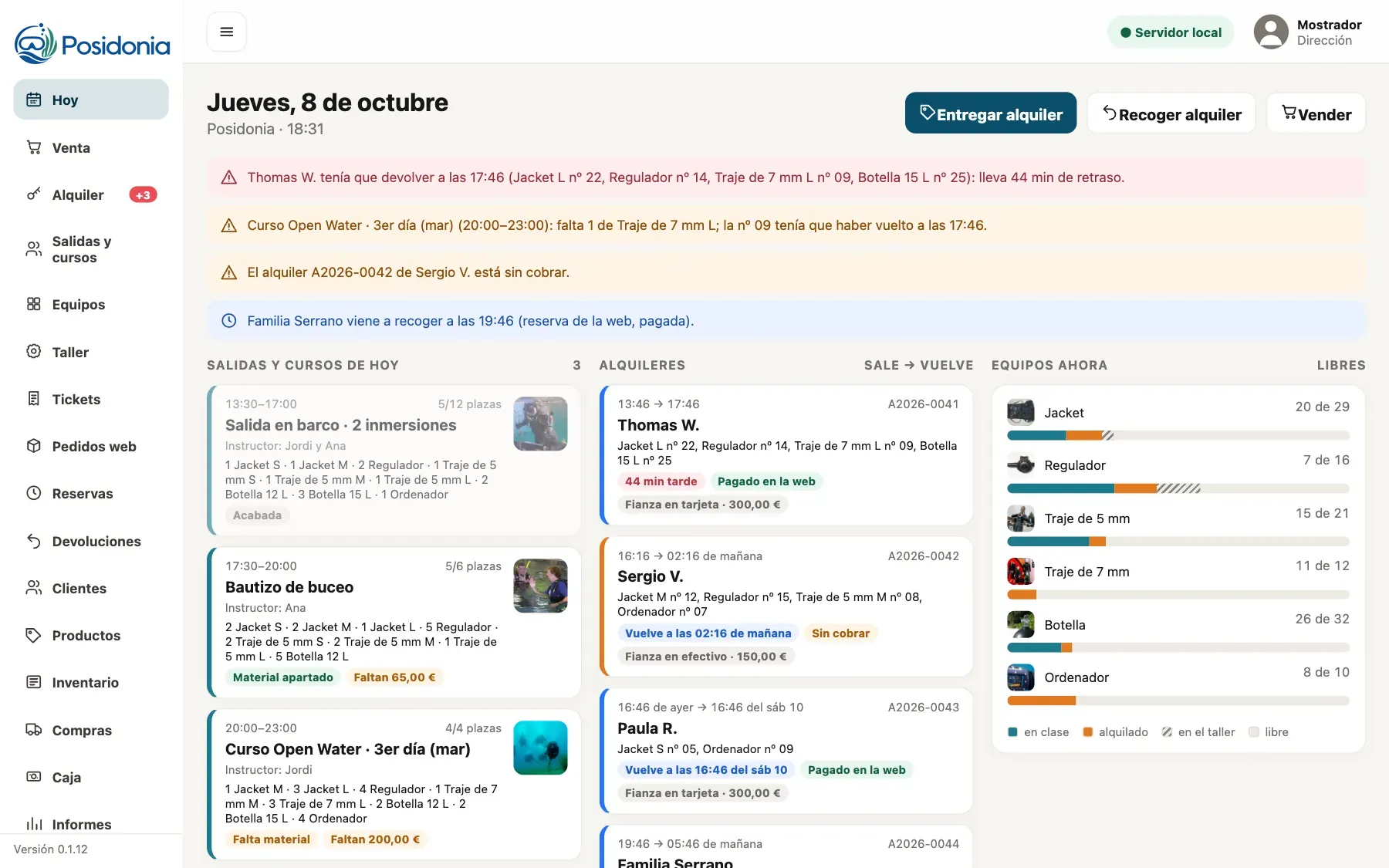This screenshot has width=1389, height=868.
Task: Click the Curso Open Water thumbnail
Action: (x=540, y=748)
